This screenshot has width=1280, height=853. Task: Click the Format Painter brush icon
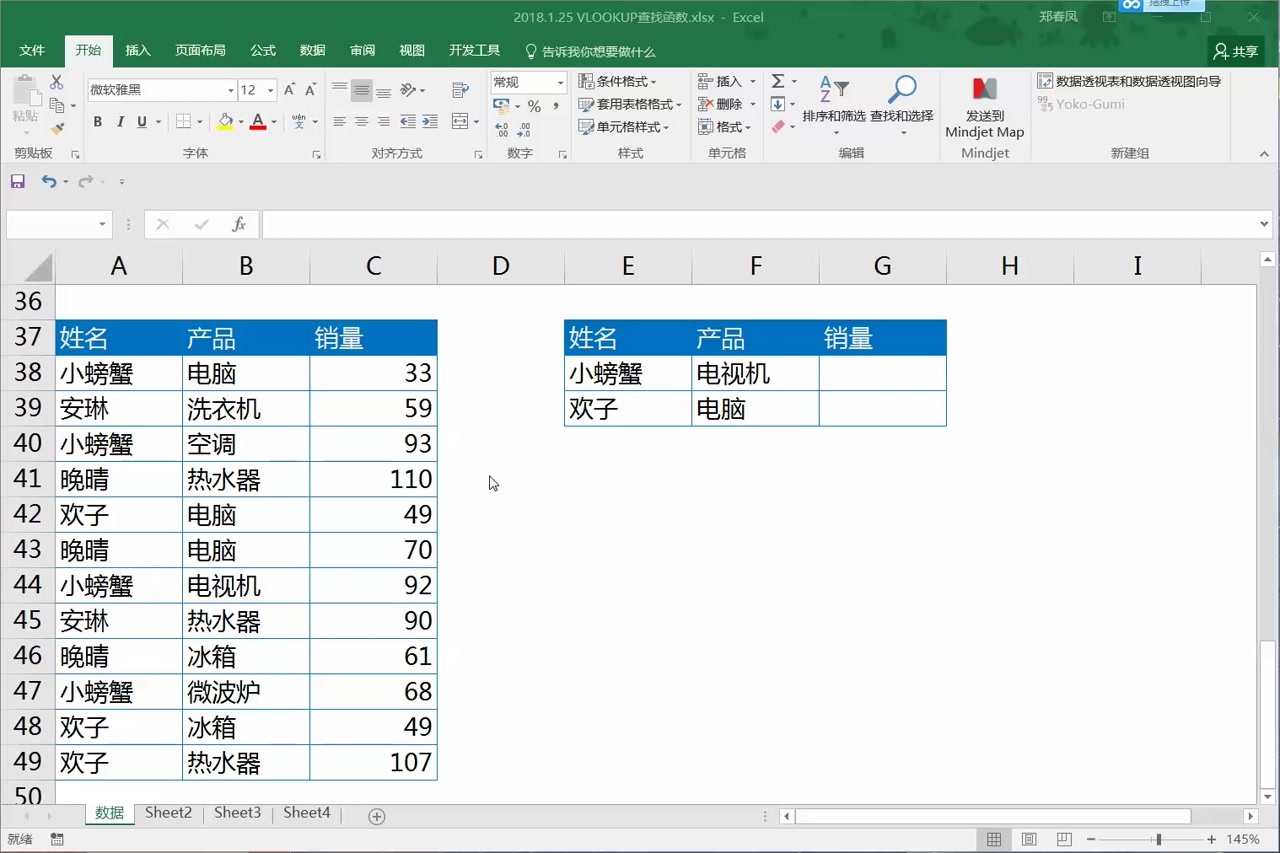tap(57, 128)
